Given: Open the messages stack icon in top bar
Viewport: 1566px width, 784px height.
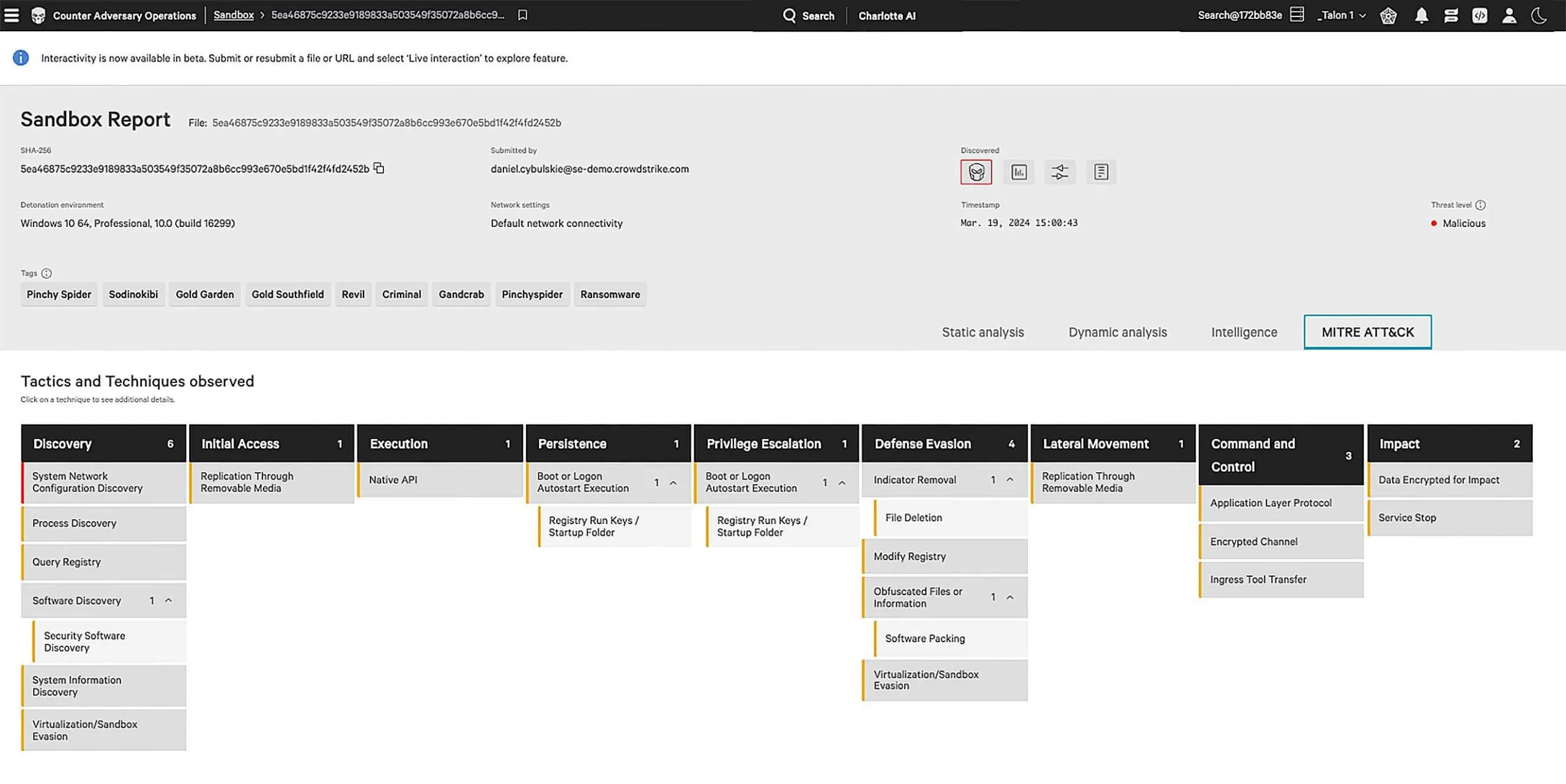Looking at the screenshot, I should coord(1451,15).
